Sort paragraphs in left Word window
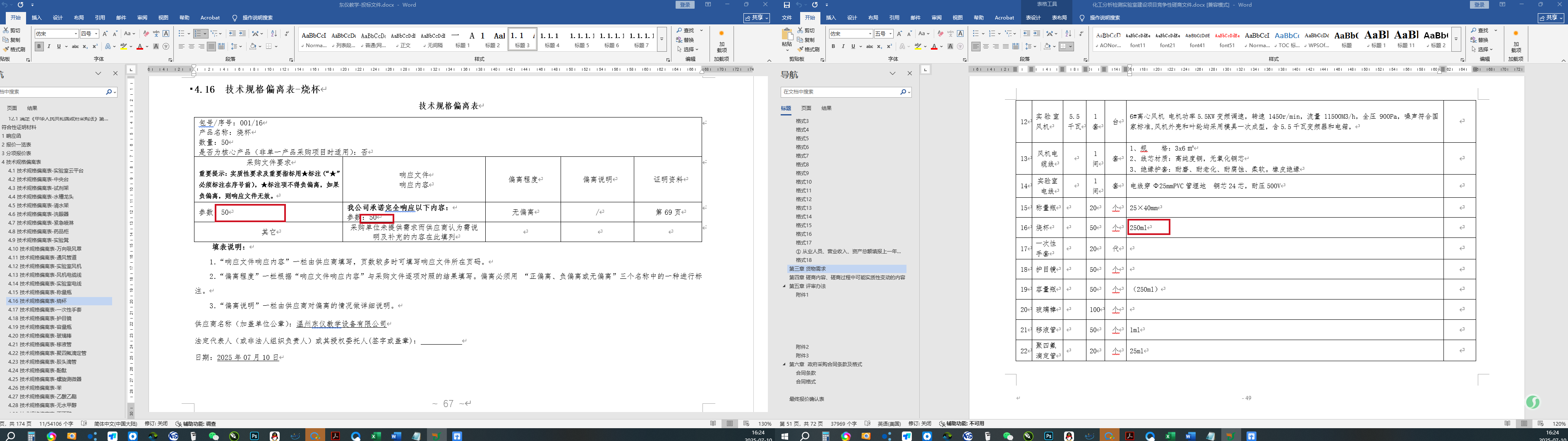 274,34
